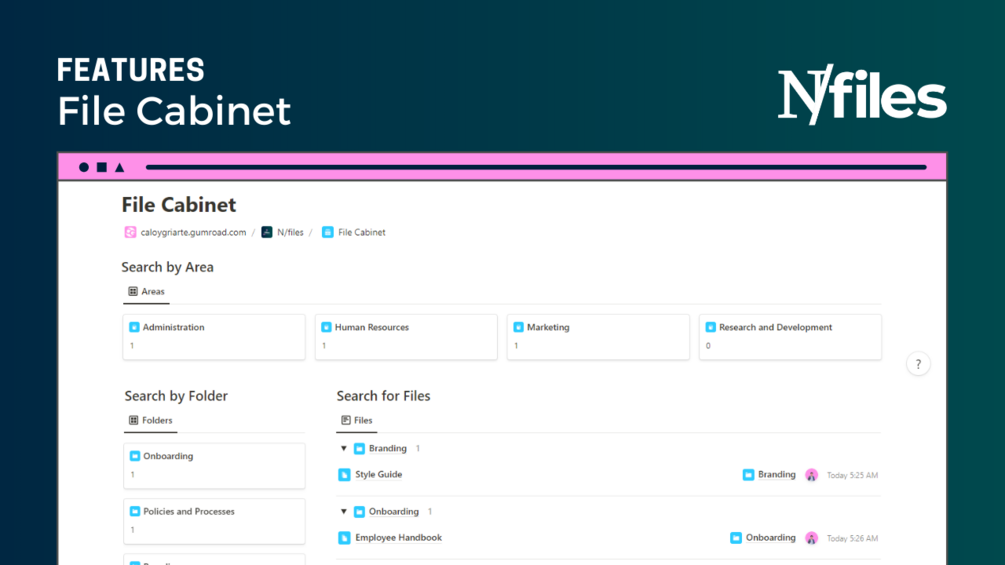Select the Files tab
The image size is (1005, 565).
click(356, 420)
